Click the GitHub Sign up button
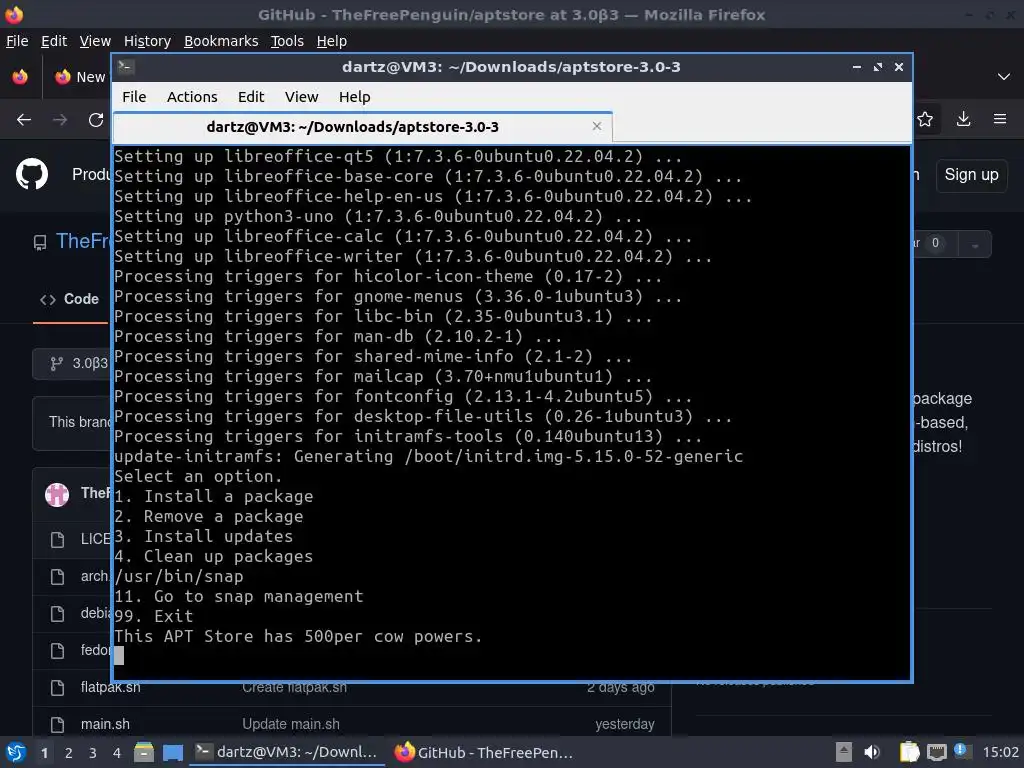Image resolution: width=1024 pixels, height=768 pixels. click(x=971, y=174)
